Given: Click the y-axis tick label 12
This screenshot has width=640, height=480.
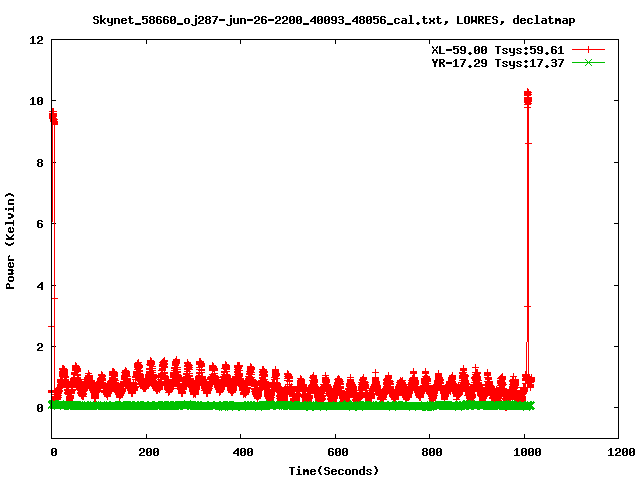Looking at the screenshot, I should click(36, 40).
